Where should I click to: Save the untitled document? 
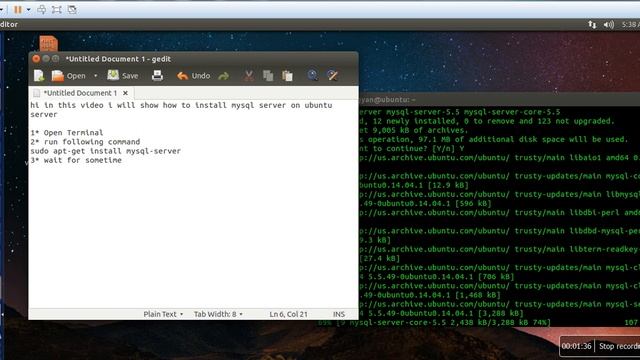[x=123, y=76]
